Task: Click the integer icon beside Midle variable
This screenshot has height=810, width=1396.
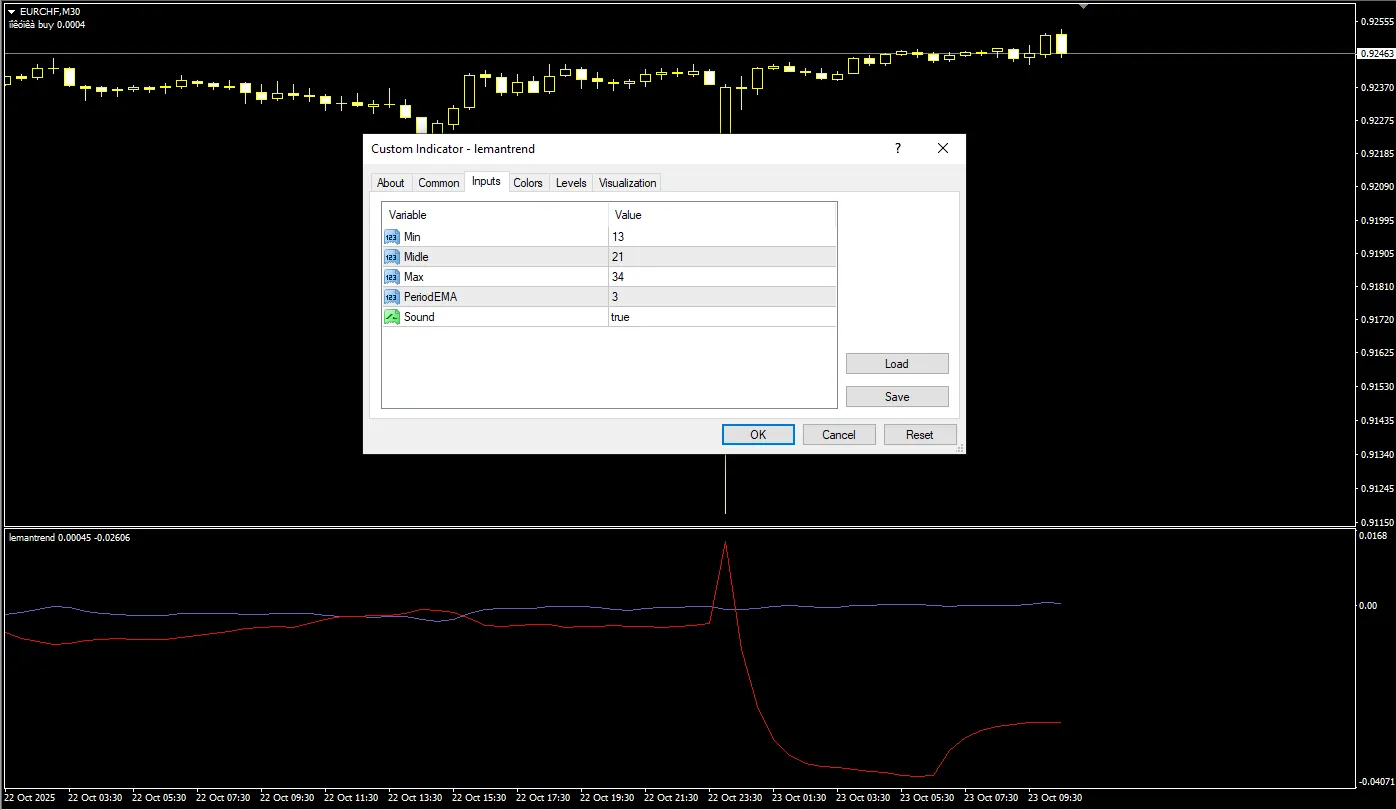Action: tap(391, 257)
